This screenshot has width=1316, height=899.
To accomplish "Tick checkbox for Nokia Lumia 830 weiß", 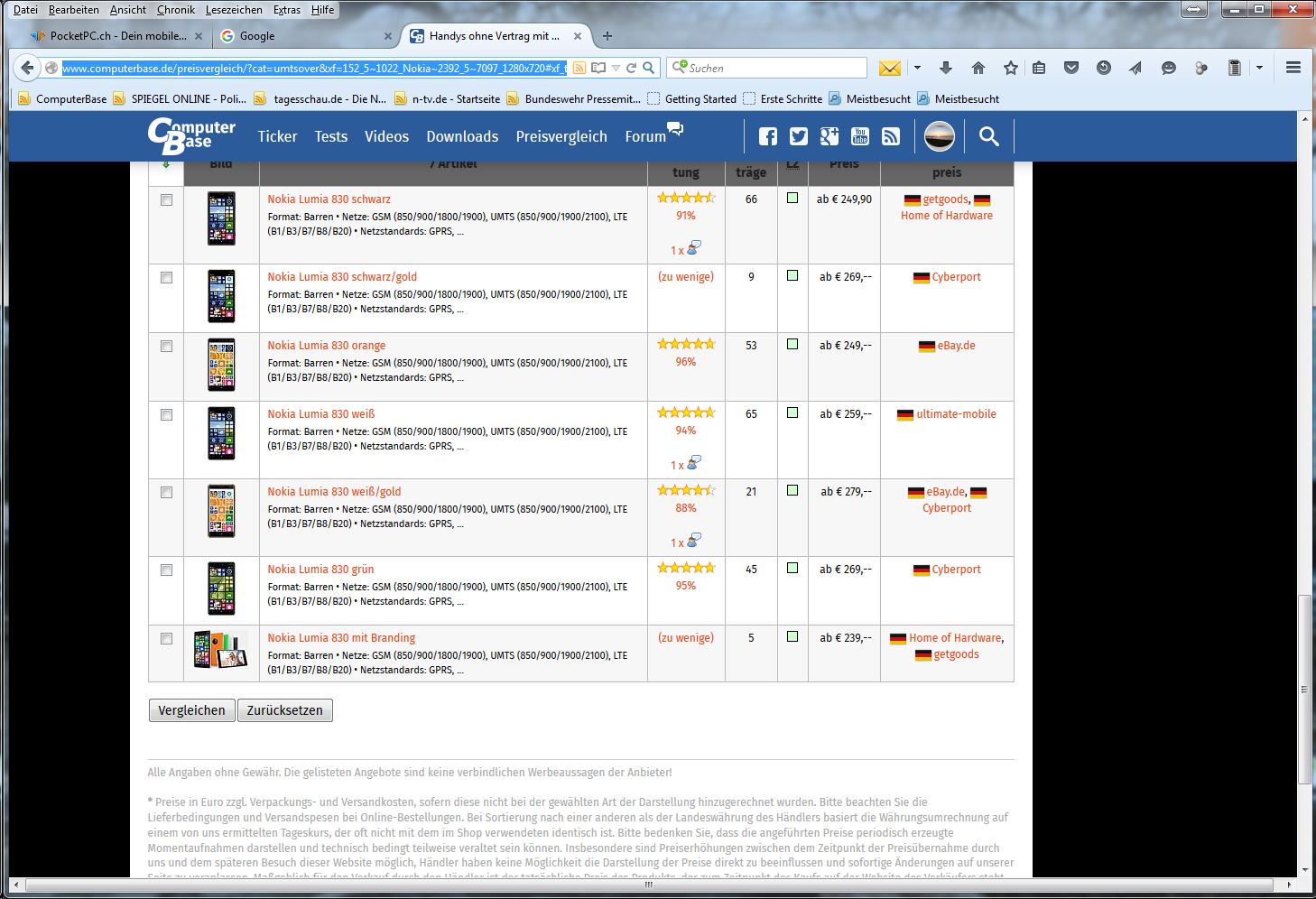I will [166, 415].
